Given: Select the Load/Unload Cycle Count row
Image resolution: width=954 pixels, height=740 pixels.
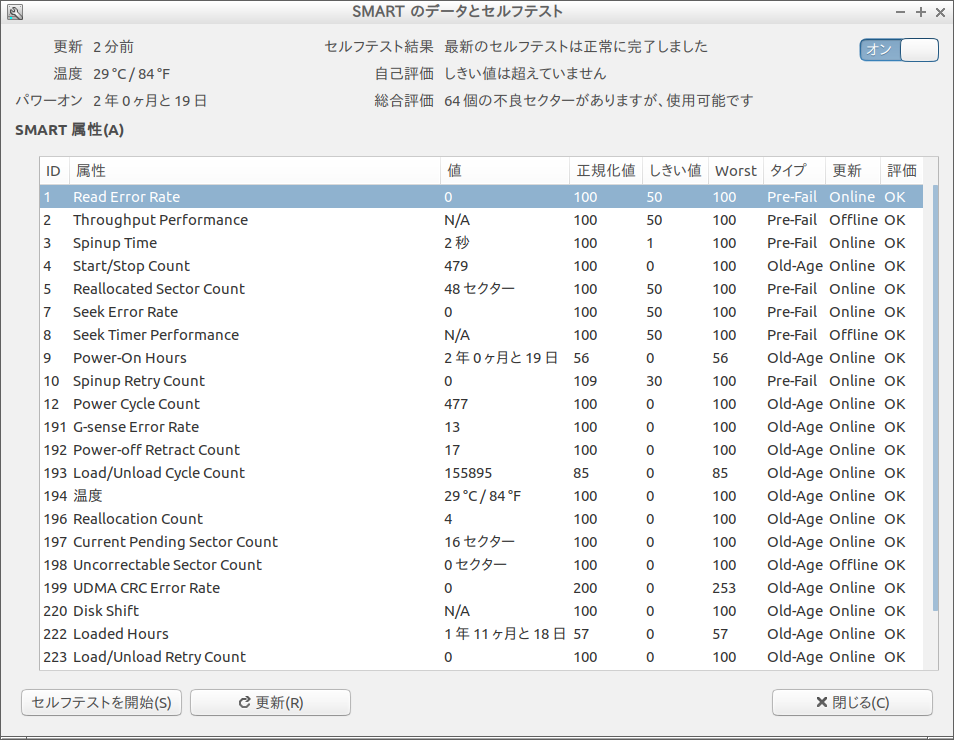Looking at the screenshot, I should [481, 473].
